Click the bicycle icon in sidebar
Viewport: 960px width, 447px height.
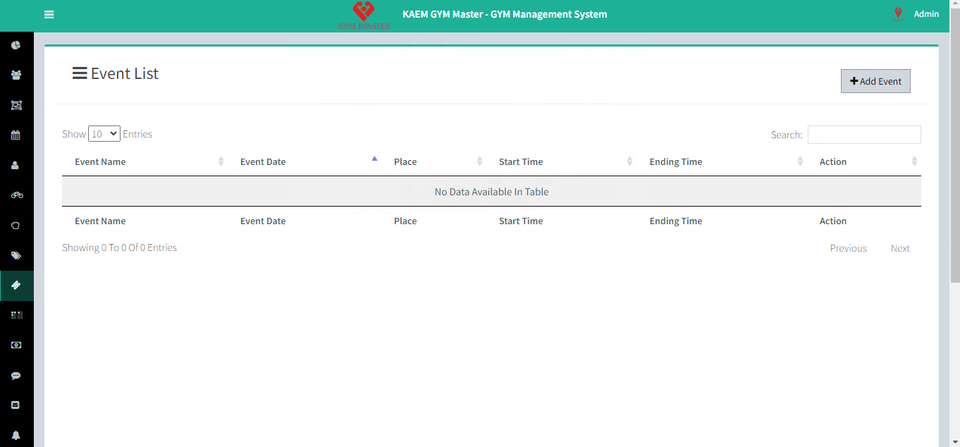[16, 195]
